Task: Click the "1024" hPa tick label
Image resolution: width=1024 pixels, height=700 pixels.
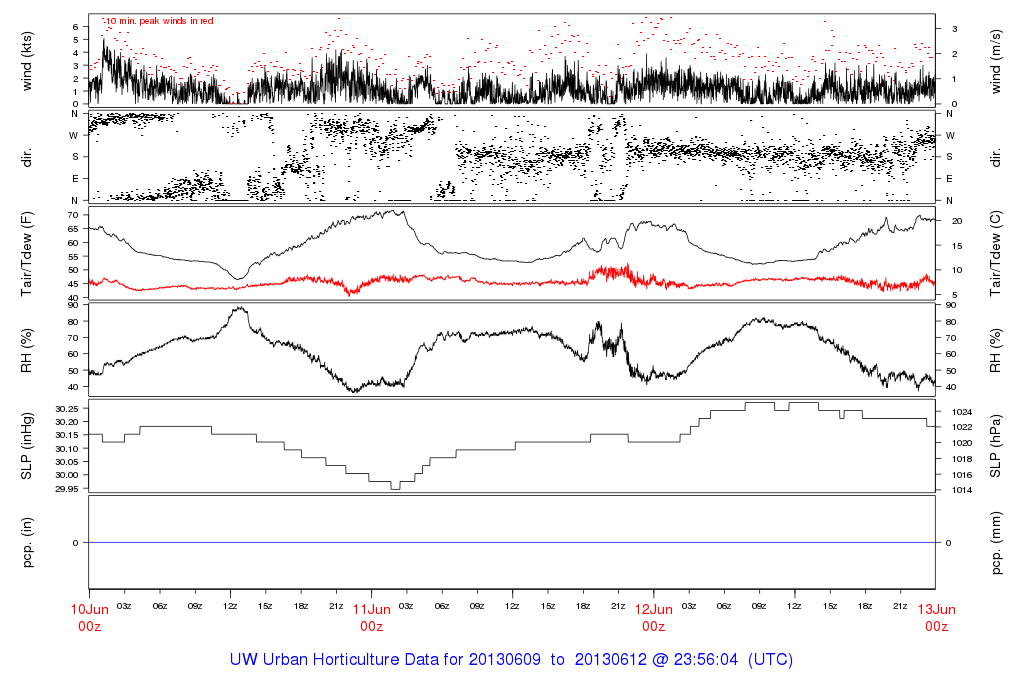Action: 961,412
